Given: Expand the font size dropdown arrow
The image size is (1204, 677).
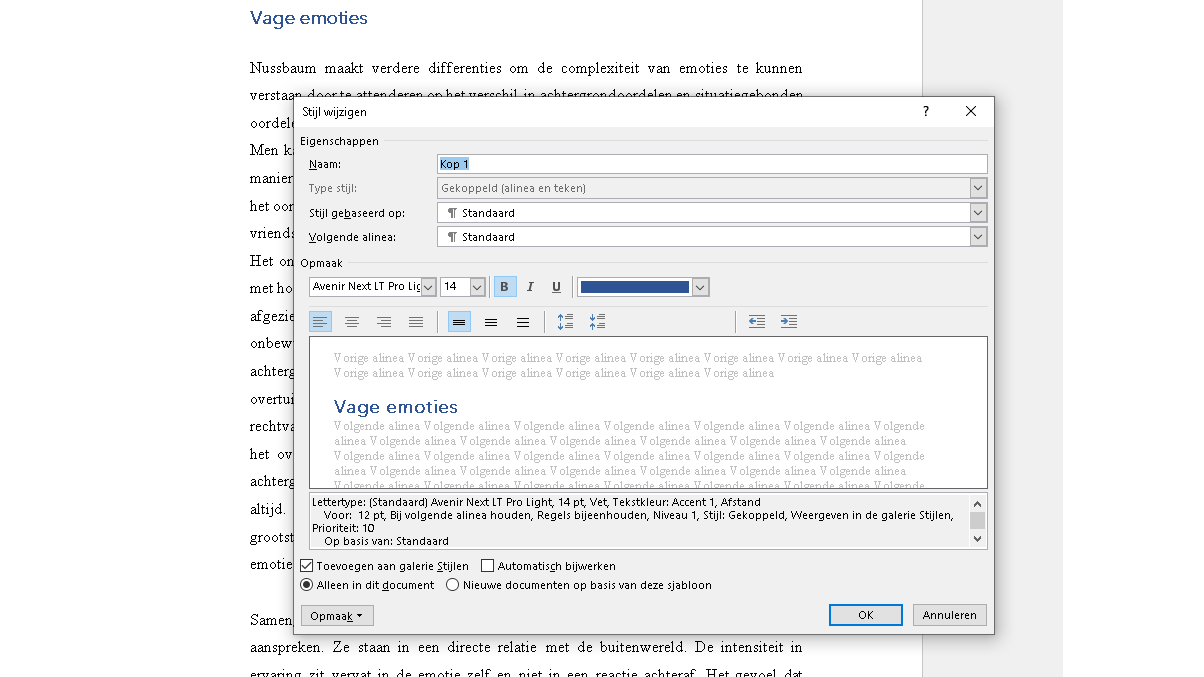Looking at the screenshot, I should (477, 287).
